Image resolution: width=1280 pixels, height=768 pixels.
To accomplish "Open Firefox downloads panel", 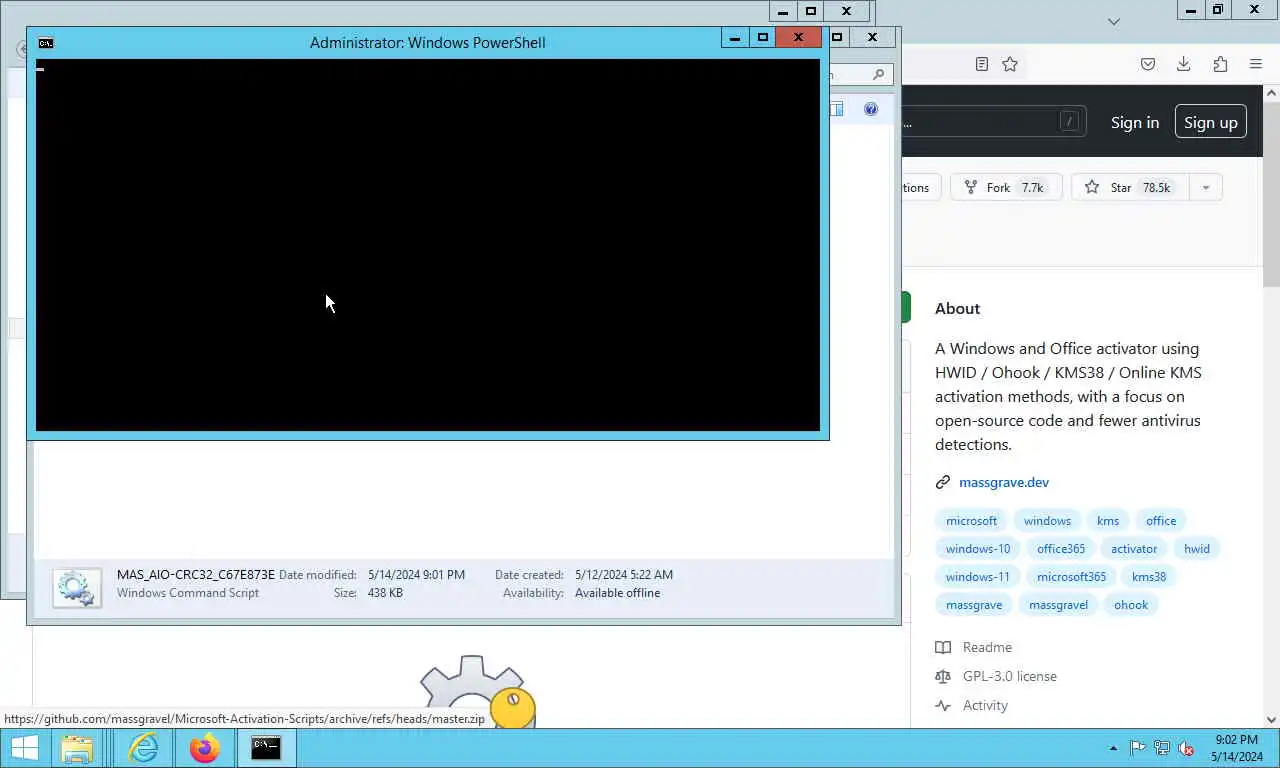I will [1183, 64].
